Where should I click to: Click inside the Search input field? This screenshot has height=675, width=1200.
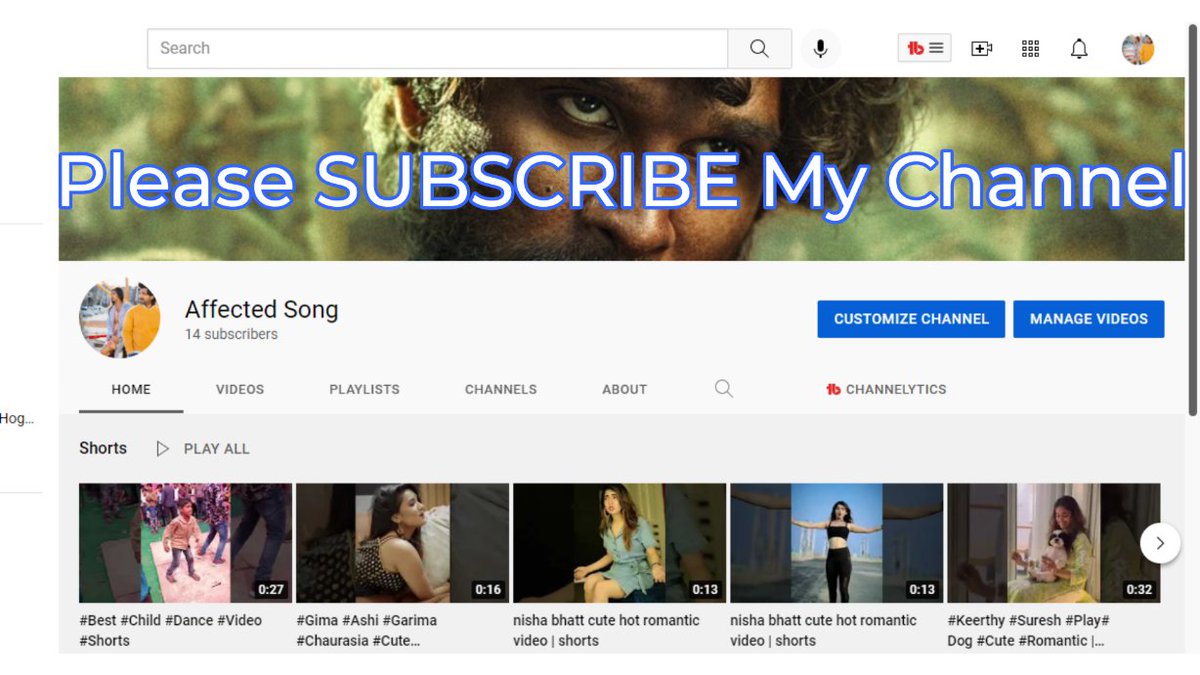tap(437, 48)
